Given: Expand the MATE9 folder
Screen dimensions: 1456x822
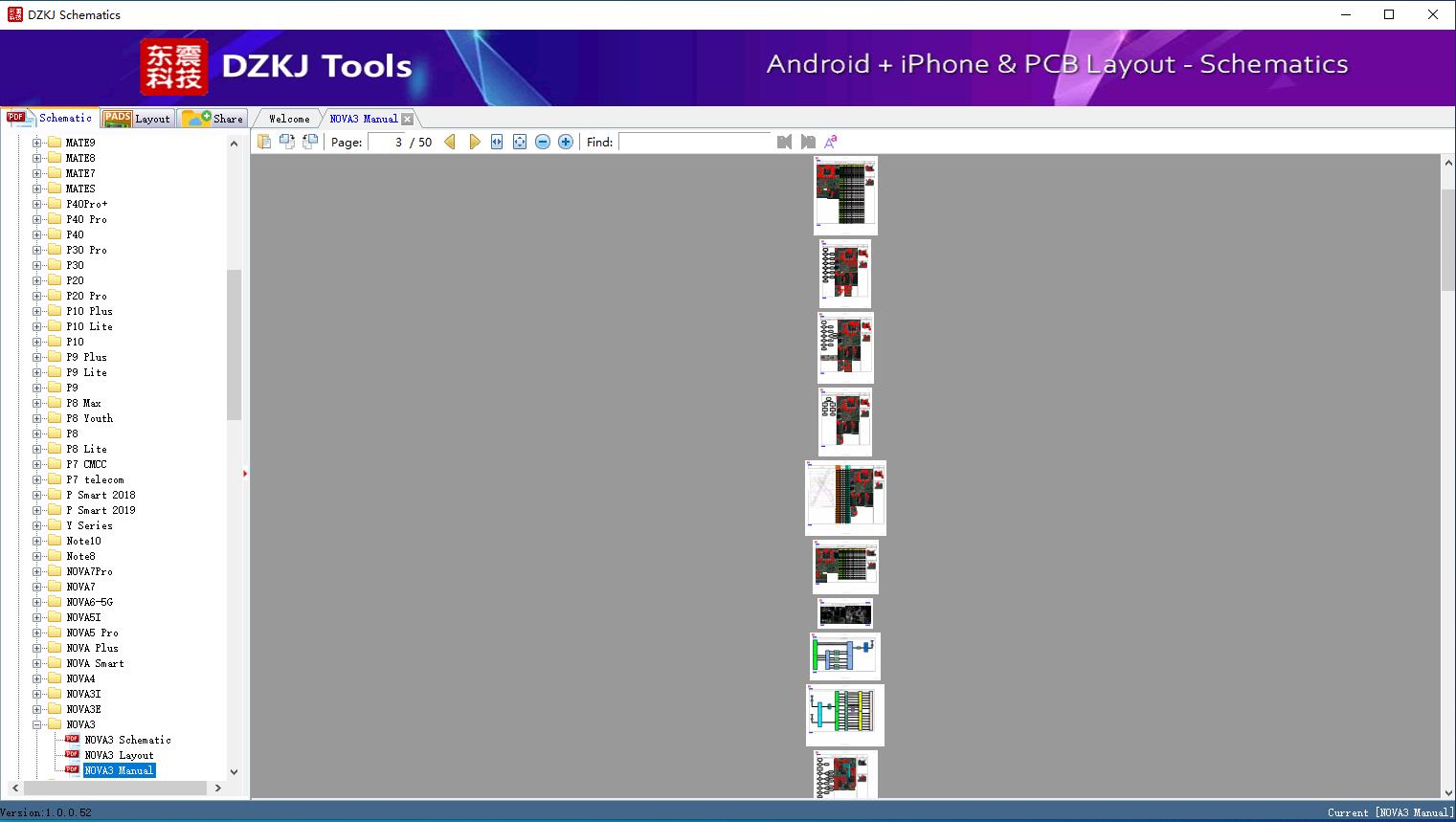Looking at the screenshot, I should [37, 143].
